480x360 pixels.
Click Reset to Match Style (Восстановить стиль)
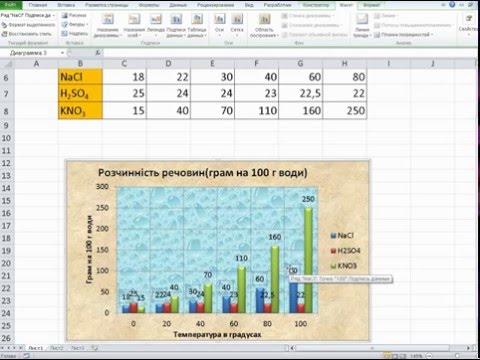[x=27, y=34]
